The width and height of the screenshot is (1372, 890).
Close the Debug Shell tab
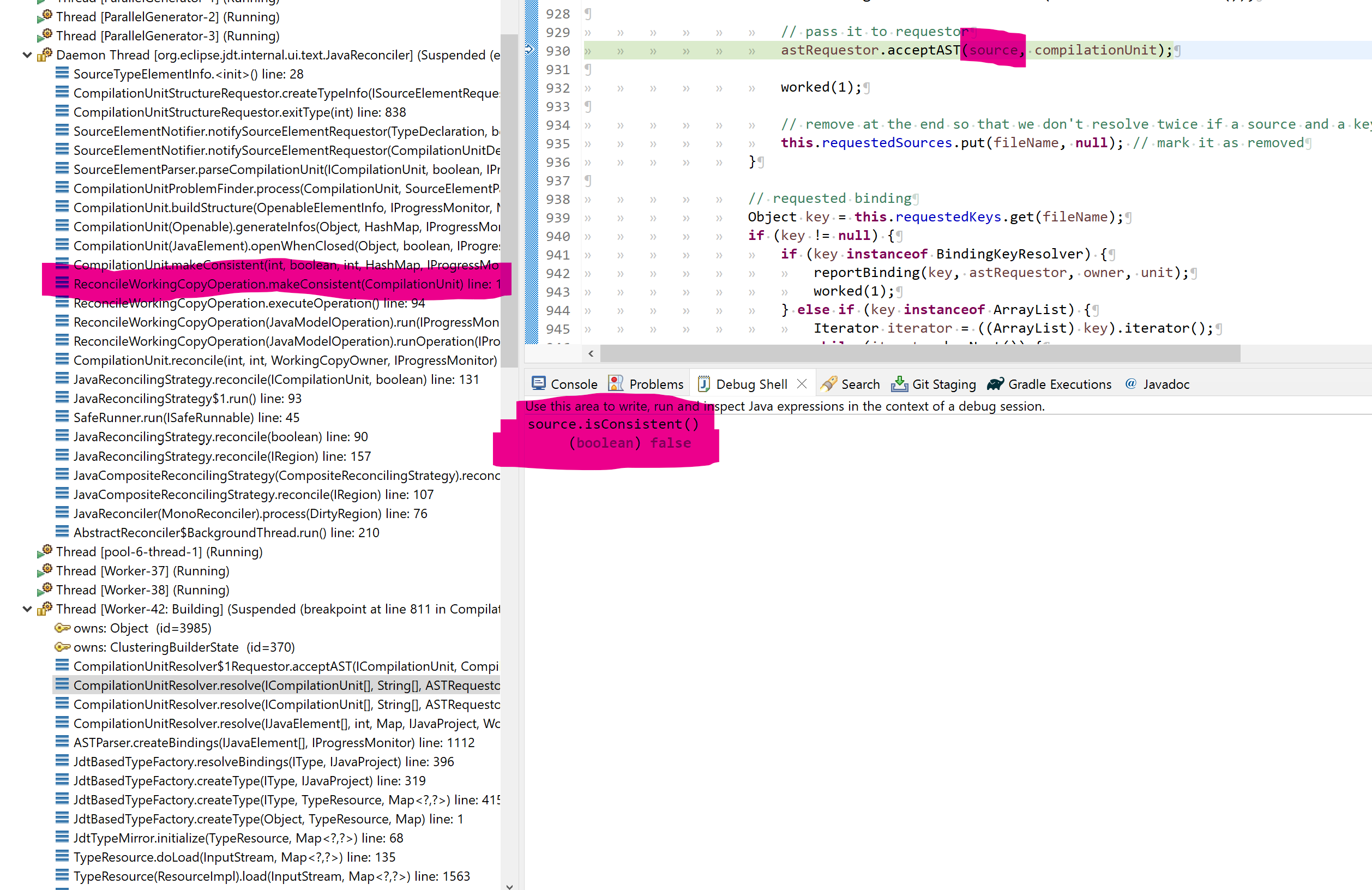pyautogui.click(x=802, y=383)
